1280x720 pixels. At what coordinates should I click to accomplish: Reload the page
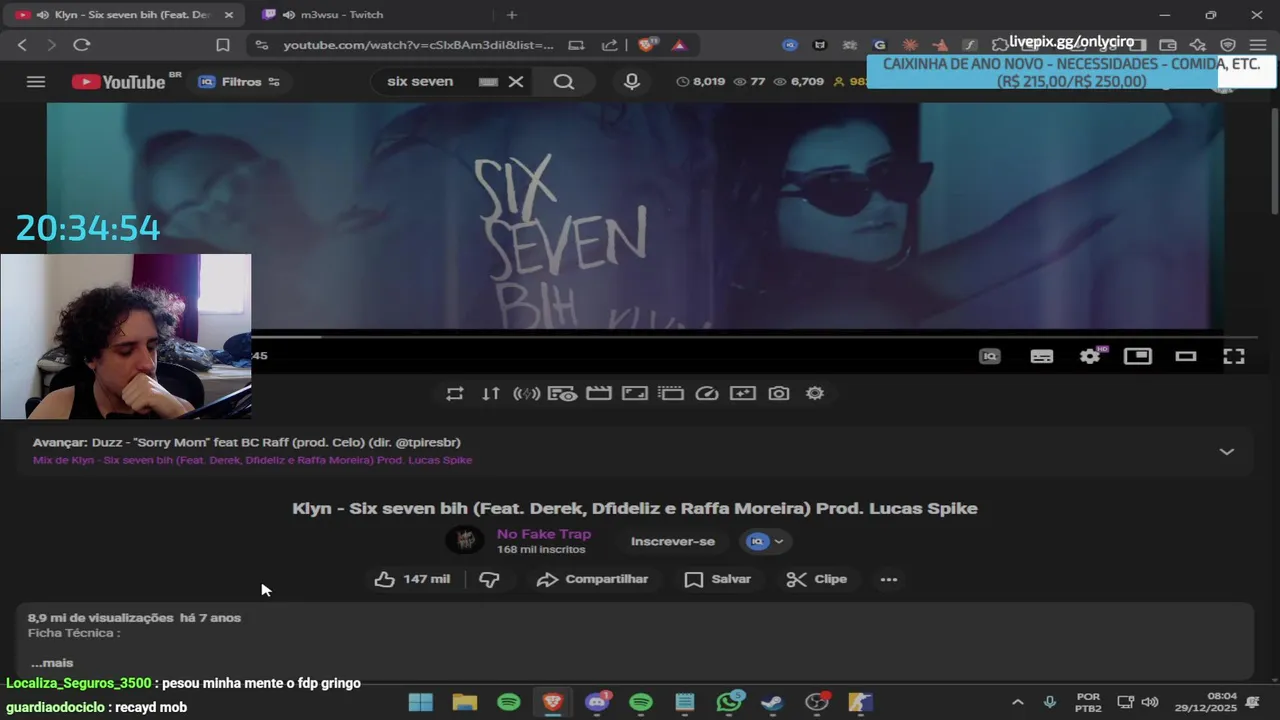[82, 45]
